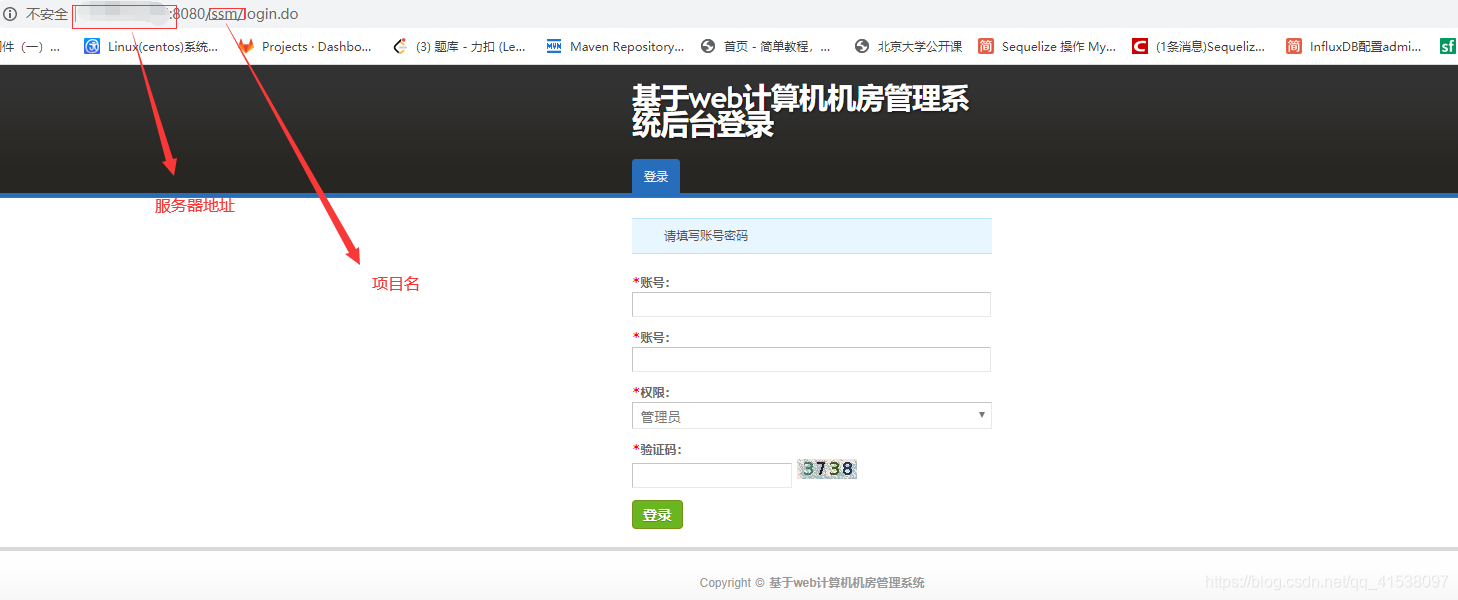1458x600 pixels.
Task: Click the 基于web计算机机房管理系统后台登录 heading
Action: pos(800,112)
